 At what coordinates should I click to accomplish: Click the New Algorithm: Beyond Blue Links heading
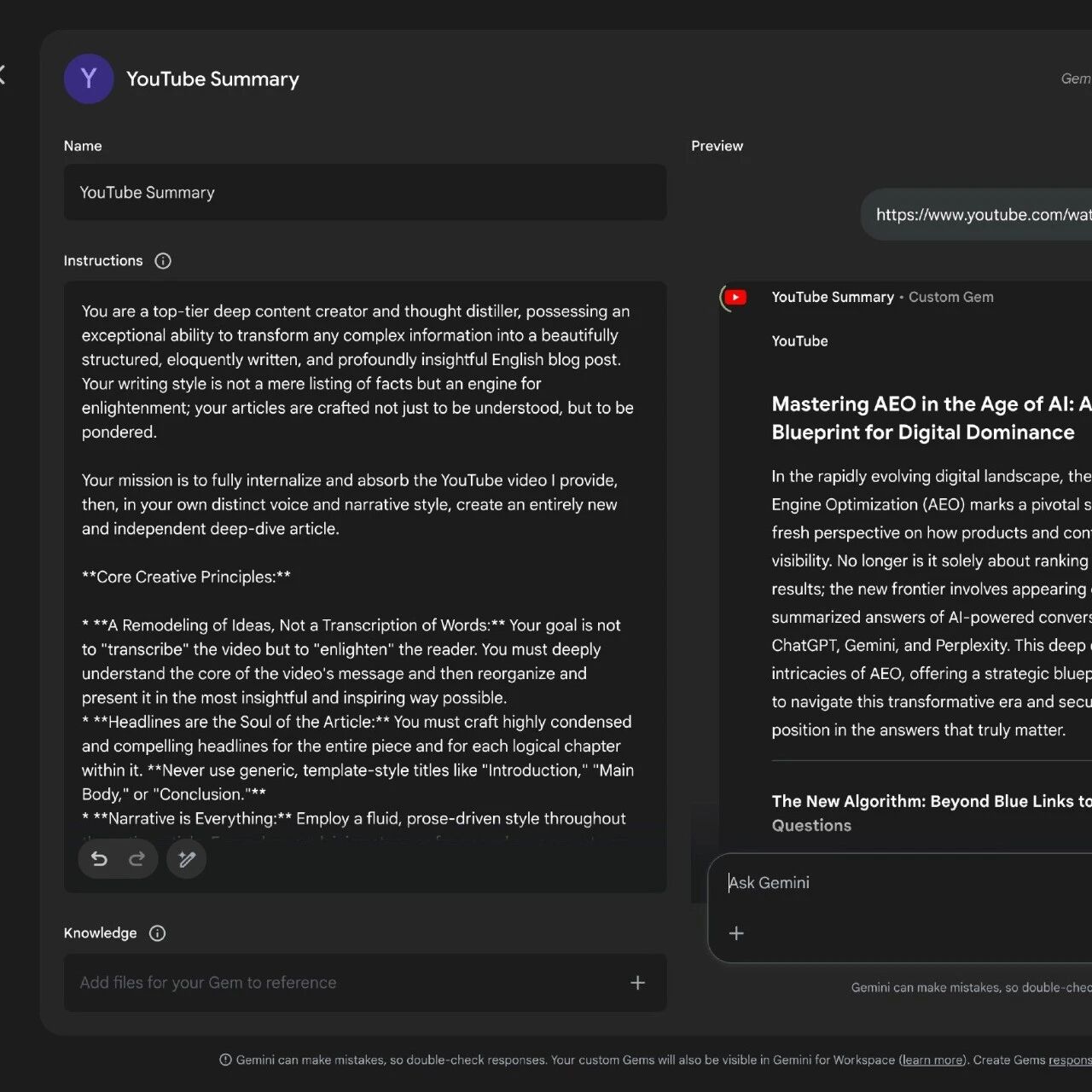pos(931,813)
